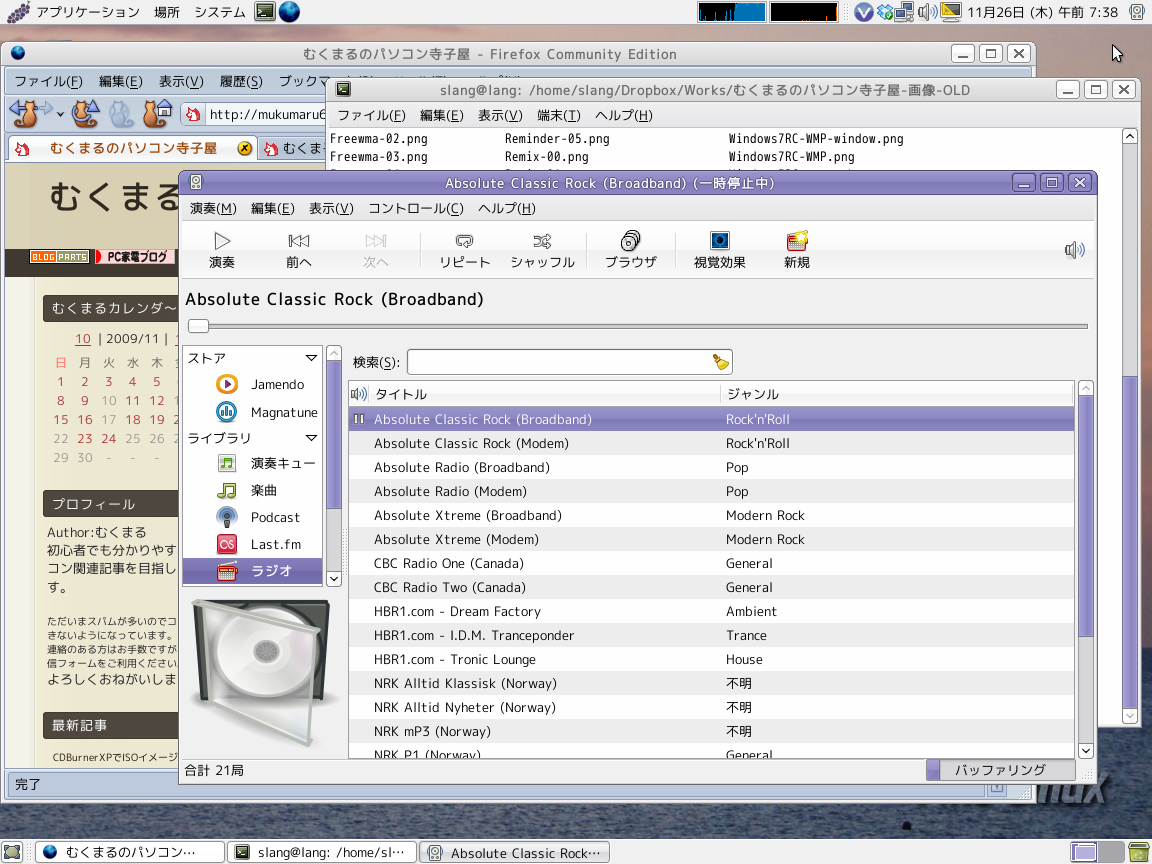Screen dimensions: 1152x864
Task: Open the trash icon in bottom panel
Action: pyautogui.click(x=1140, y=852)
